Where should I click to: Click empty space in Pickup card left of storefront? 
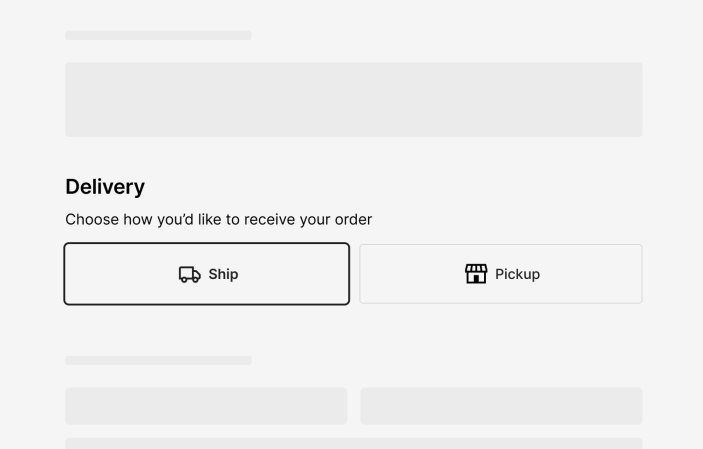(412, 274)
